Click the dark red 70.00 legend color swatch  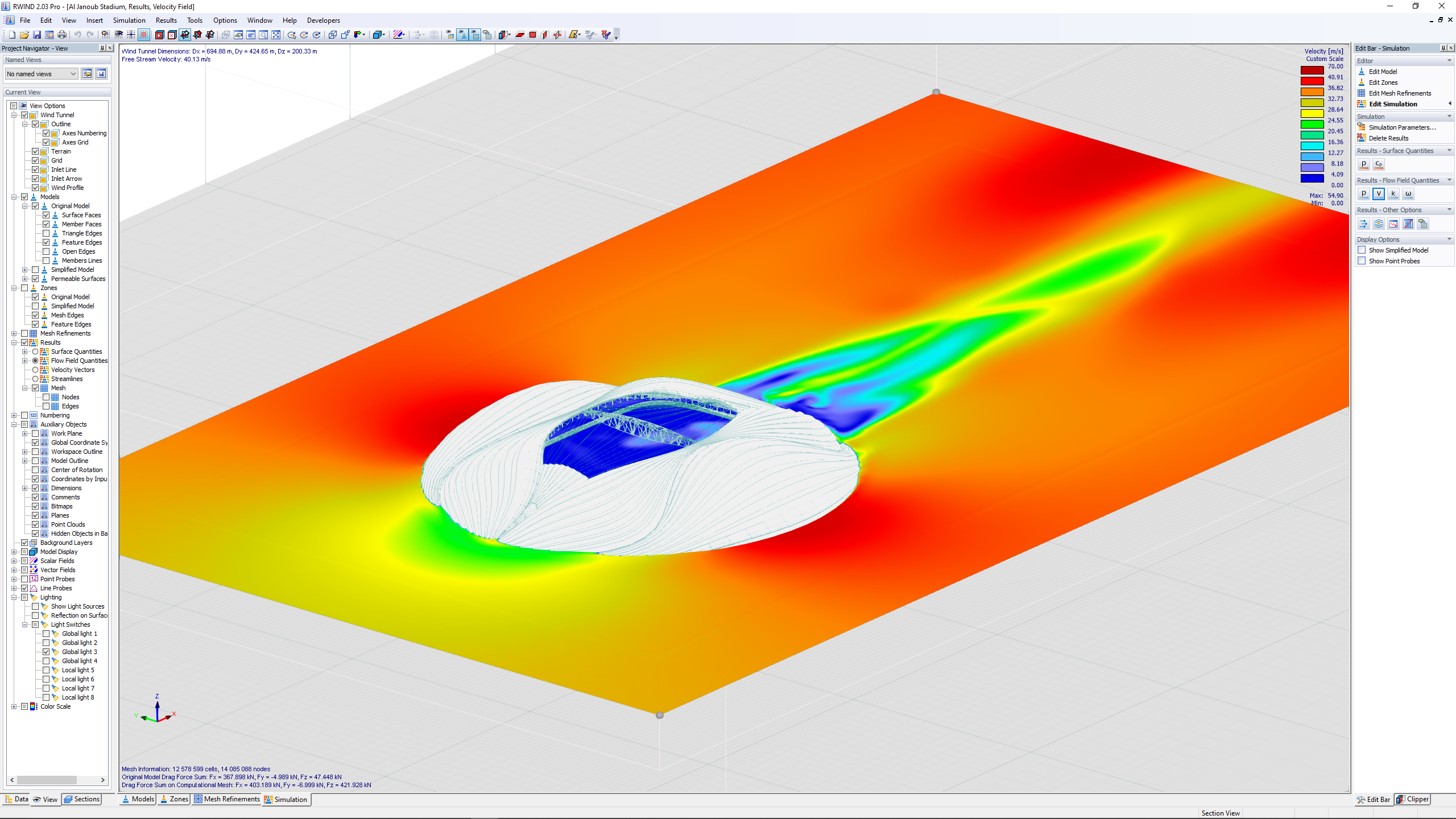click(x=1312, y=71)
